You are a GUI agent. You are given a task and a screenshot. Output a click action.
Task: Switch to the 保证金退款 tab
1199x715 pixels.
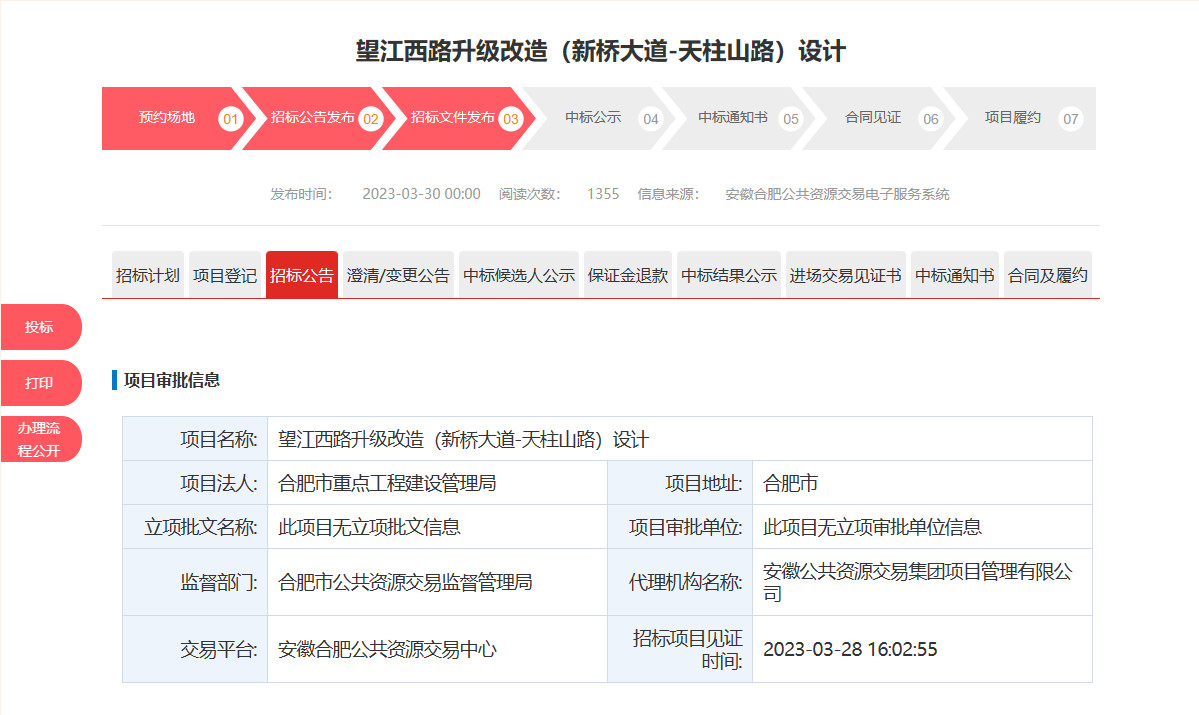tap(628, 275)
